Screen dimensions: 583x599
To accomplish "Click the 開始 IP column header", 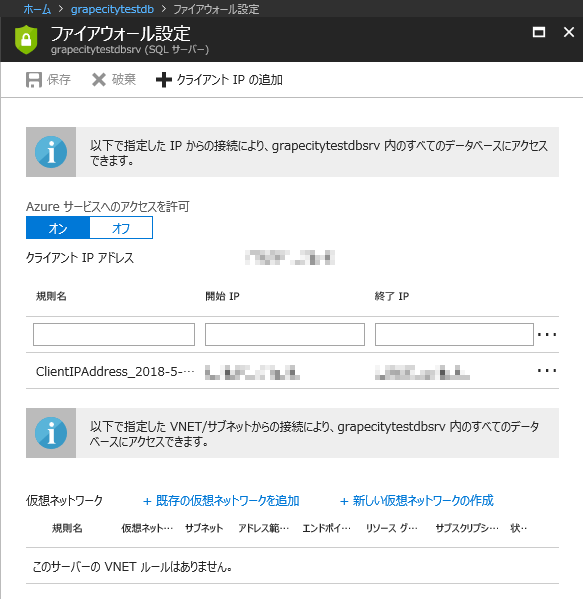I will [222, 296].
